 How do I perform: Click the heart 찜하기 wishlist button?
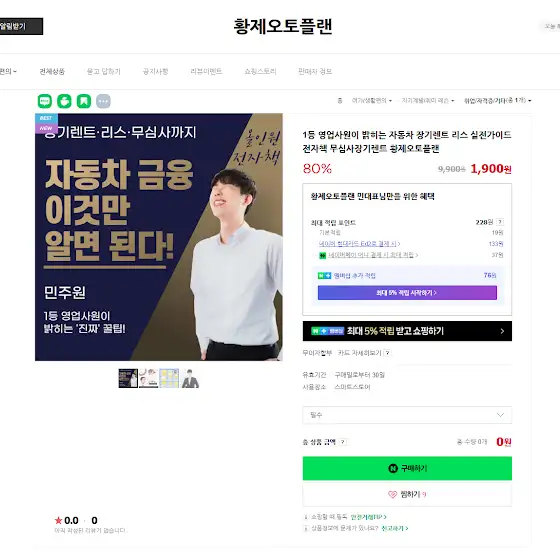click(x=407, y=494)
